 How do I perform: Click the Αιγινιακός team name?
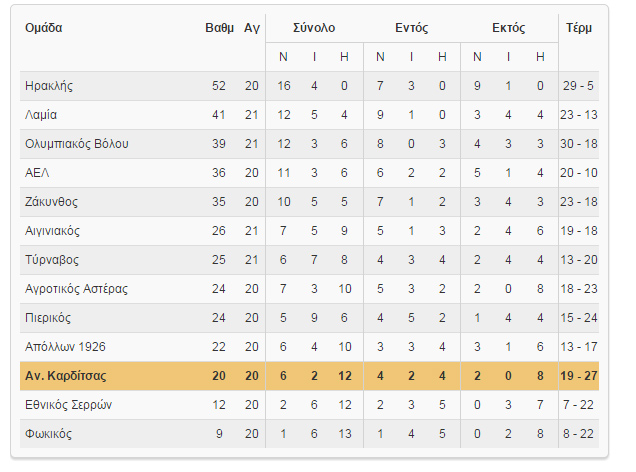coord(52,231)
